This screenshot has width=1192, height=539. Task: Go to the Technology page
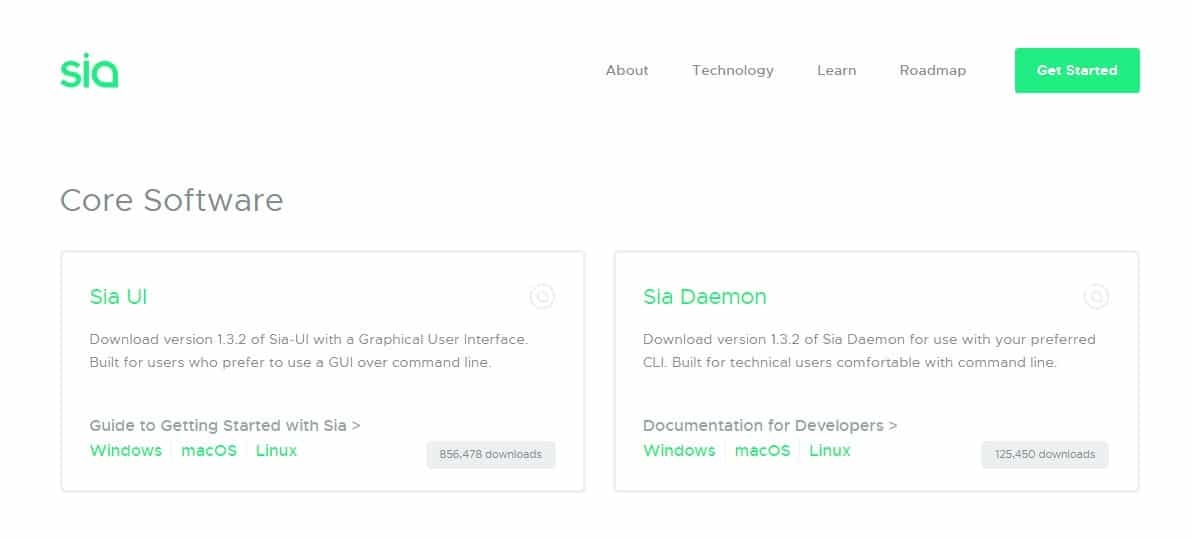733,71
